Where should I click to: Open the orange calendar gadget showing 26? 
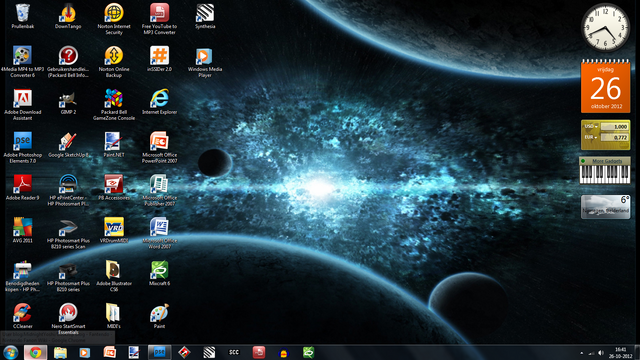pyautogui.click(x=605, y=87)
